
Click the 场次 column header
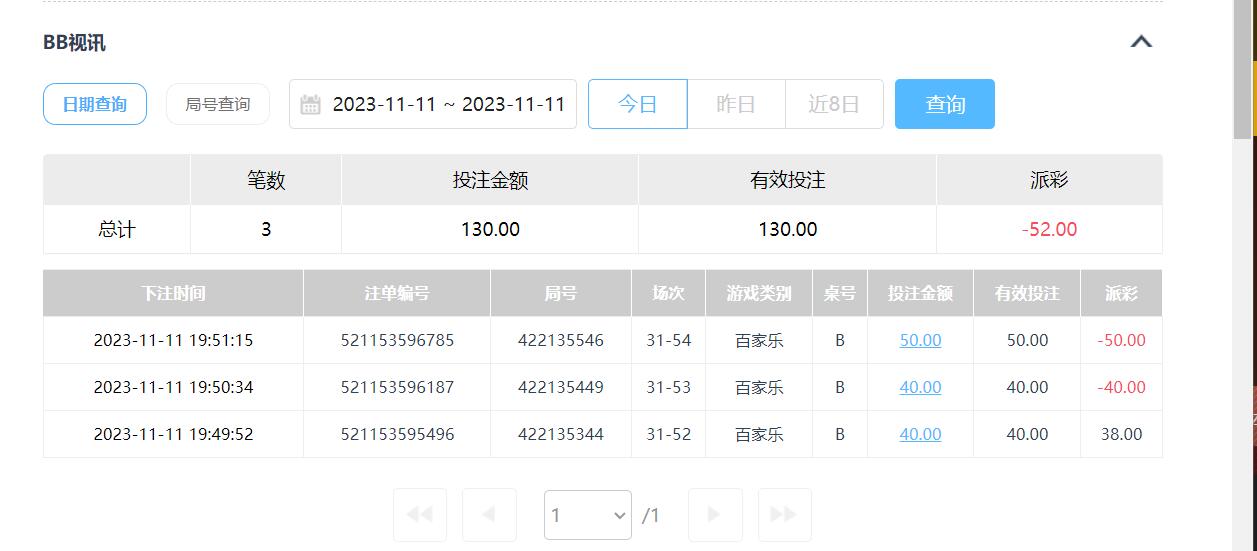click(668, 293)
